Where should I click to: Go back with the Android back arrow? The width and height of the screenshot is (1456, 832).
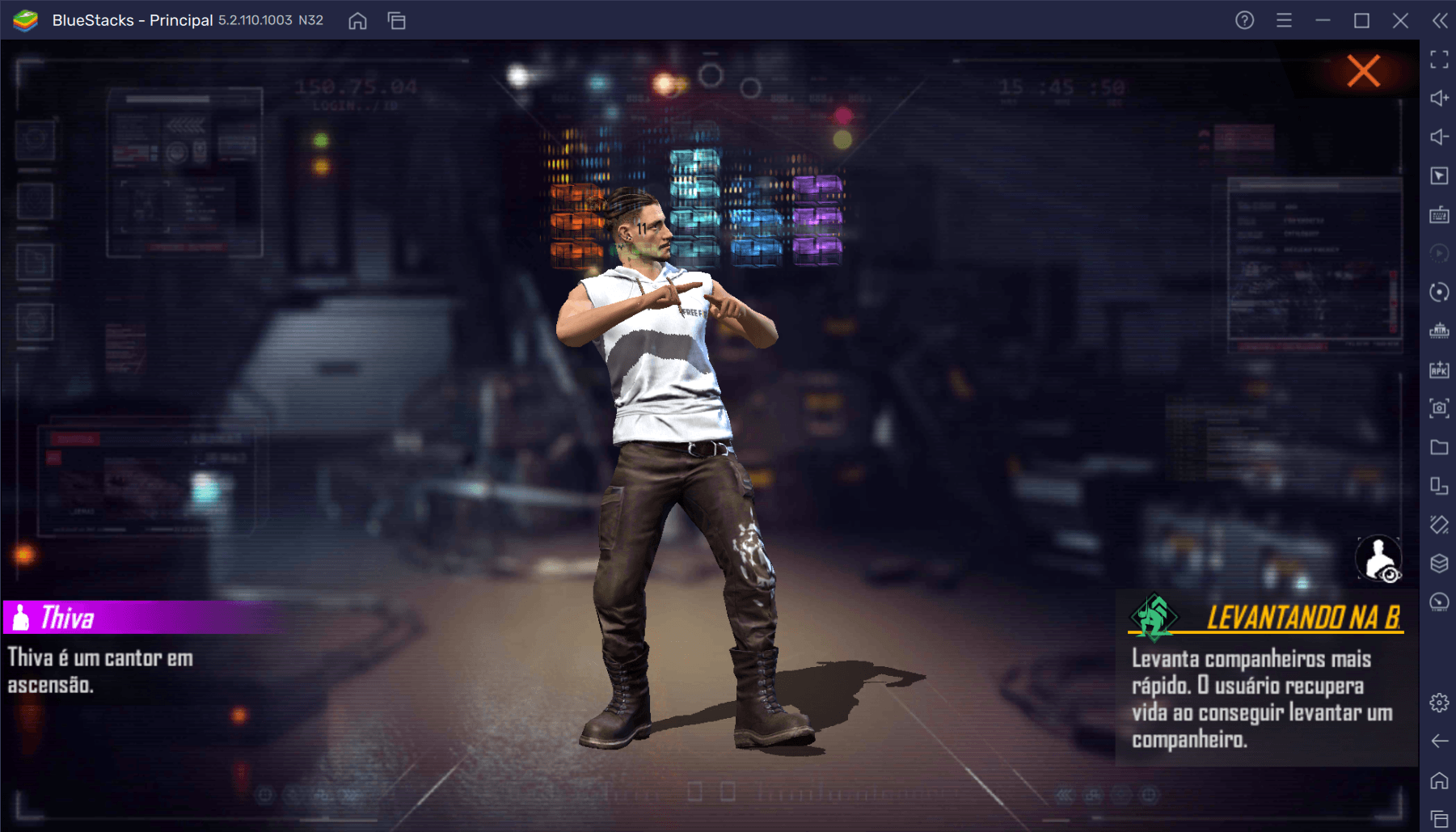coord(1439,741)
